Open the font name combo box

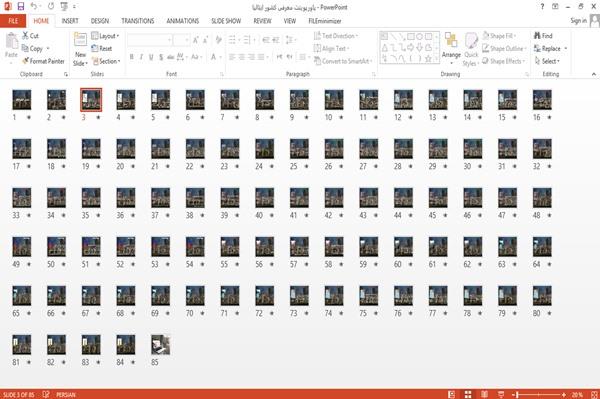(x=149, y=39)
